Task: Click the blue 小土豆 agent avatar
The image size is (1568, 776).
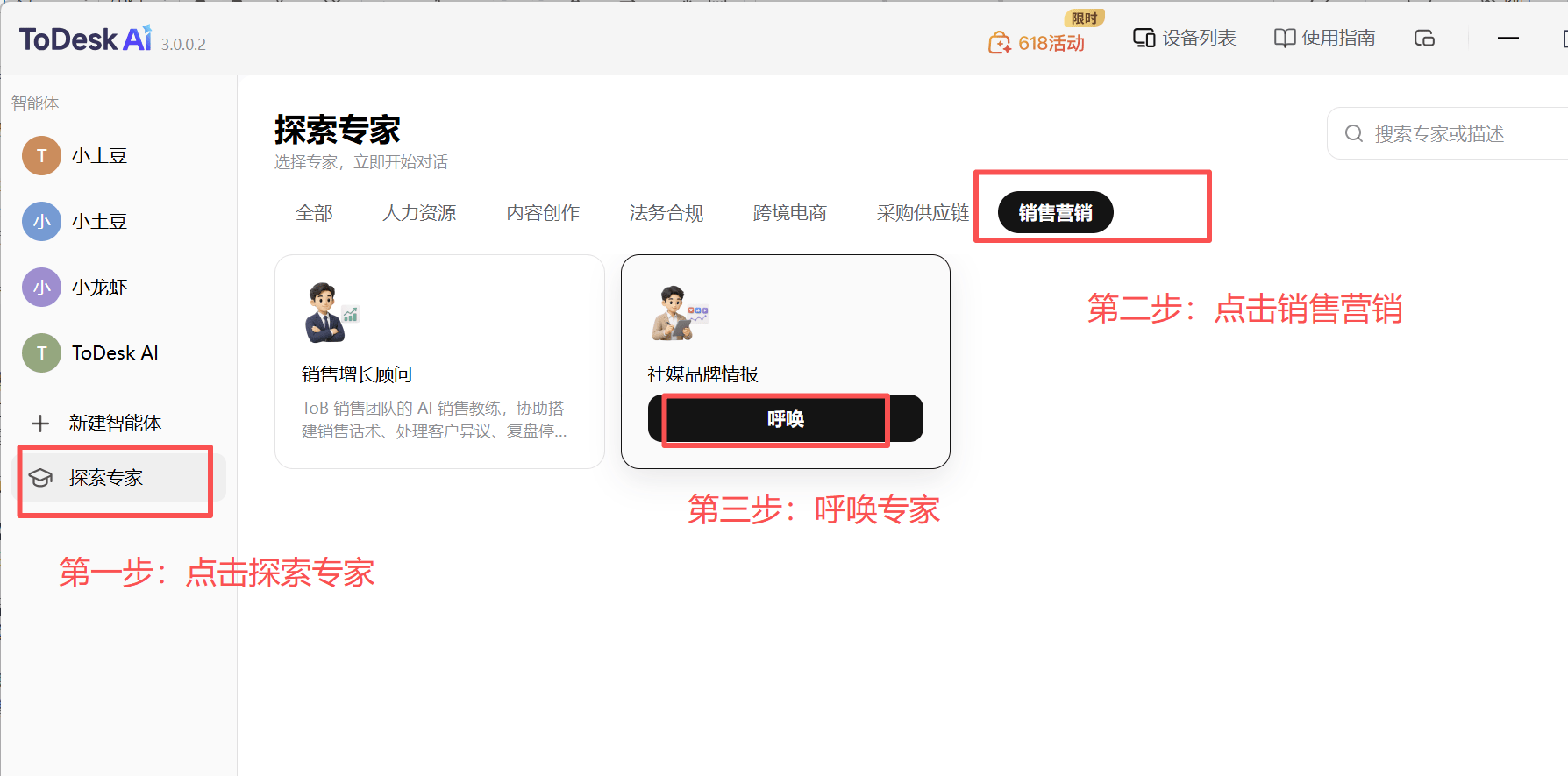Action: (41, 222)
